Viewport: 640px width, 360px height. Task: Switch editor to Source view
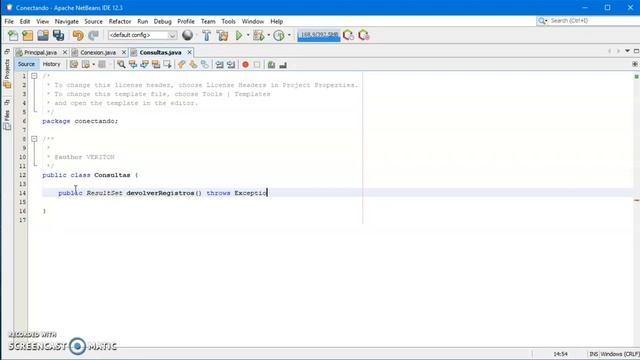tap(26, 64)
